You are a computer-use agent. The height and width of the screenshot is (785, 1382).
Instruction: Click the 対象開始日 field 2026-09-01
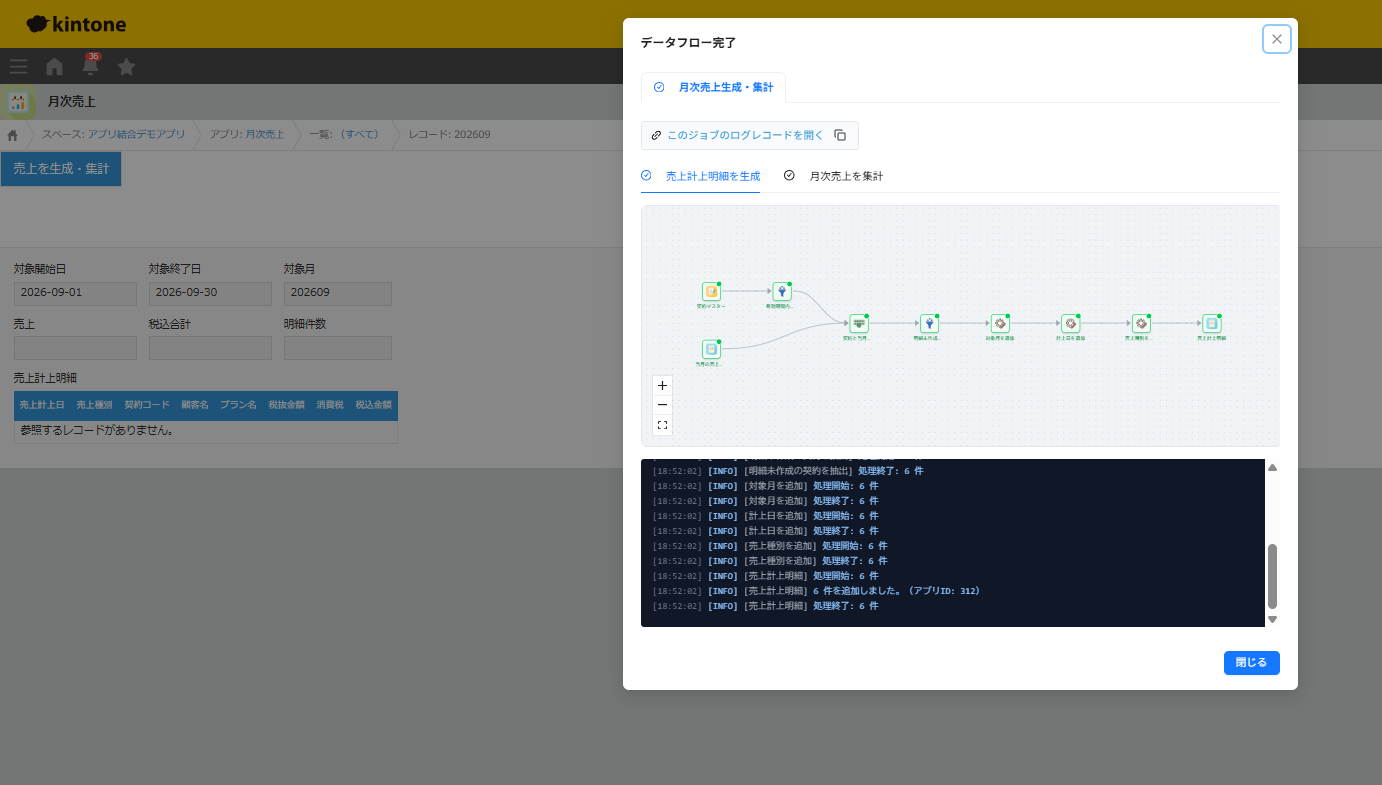(x=75, y=294)
